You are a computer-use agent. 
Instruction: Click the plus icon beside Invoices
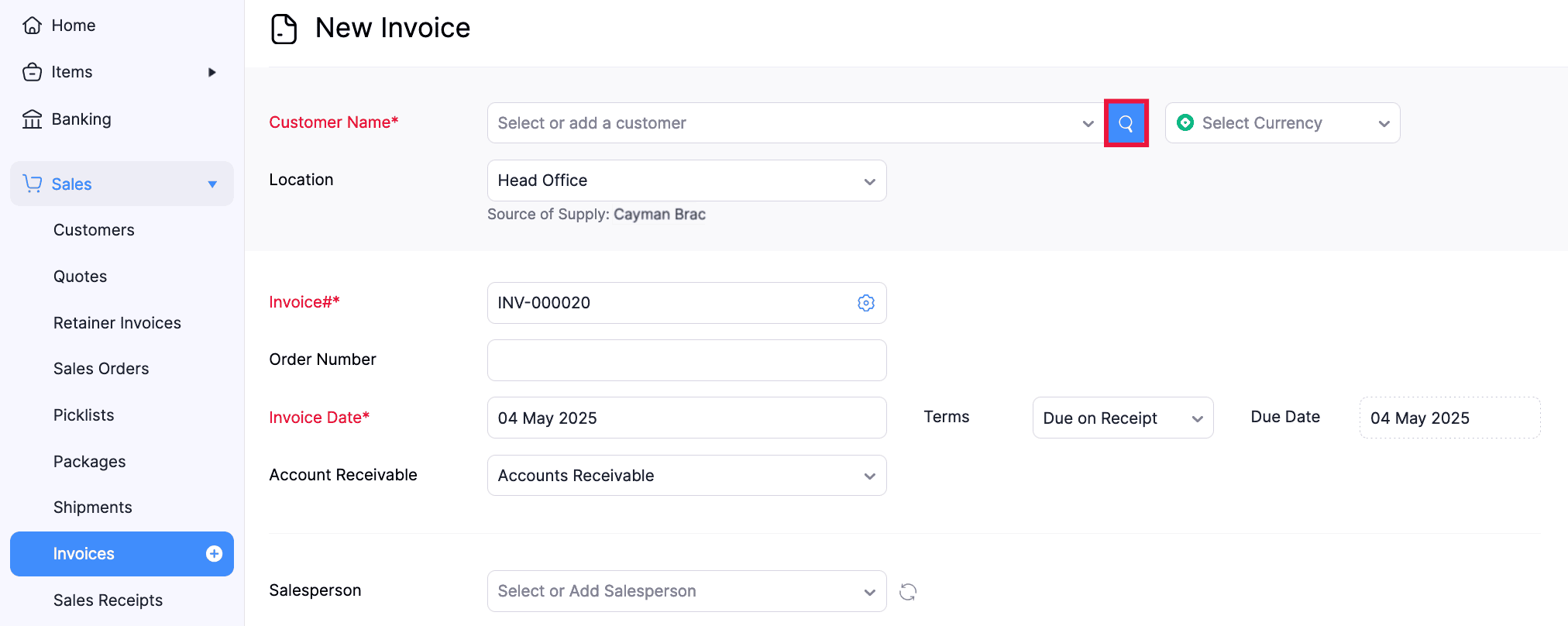point(214,554)
